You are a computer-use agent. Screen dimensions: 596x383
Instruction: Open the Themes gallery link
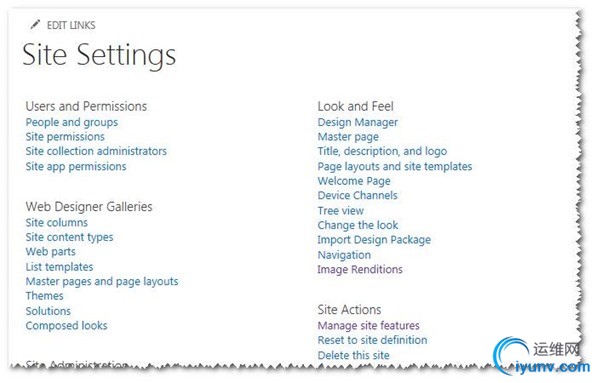[44, 296]
